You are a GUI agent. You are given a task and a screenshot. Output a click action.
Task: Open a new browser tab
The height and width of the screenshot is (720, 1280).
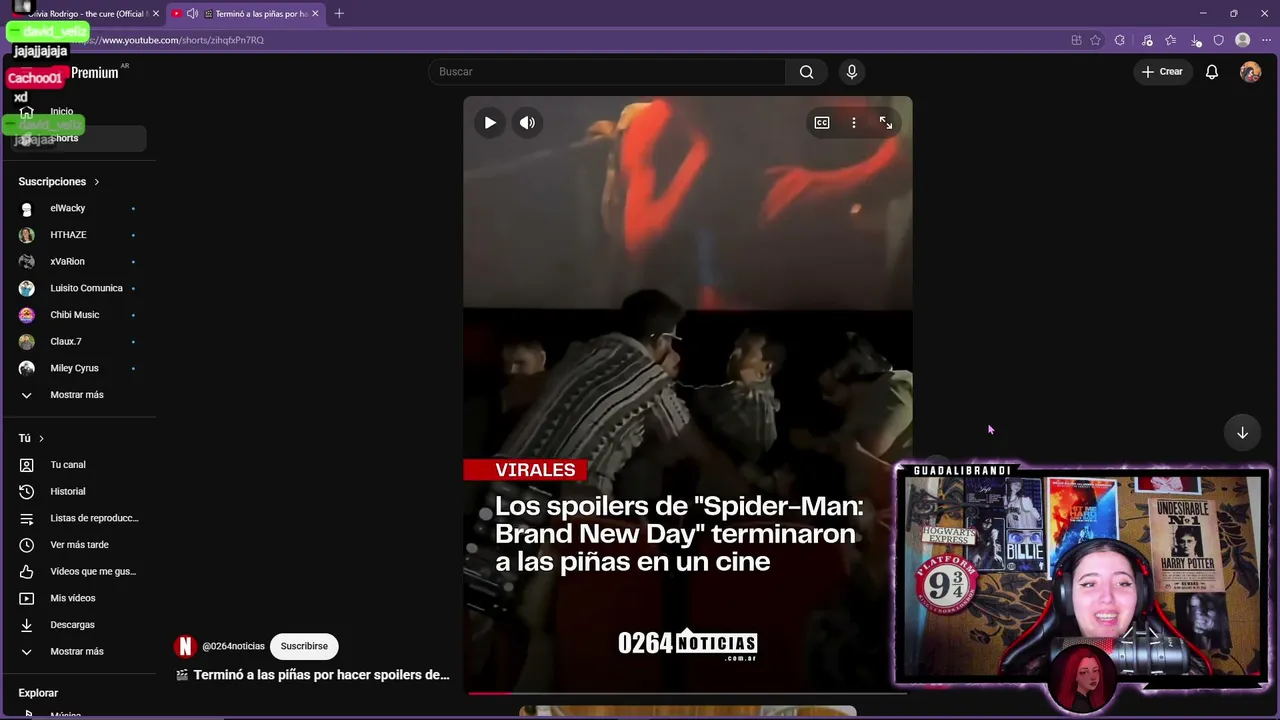pos(339,14)
